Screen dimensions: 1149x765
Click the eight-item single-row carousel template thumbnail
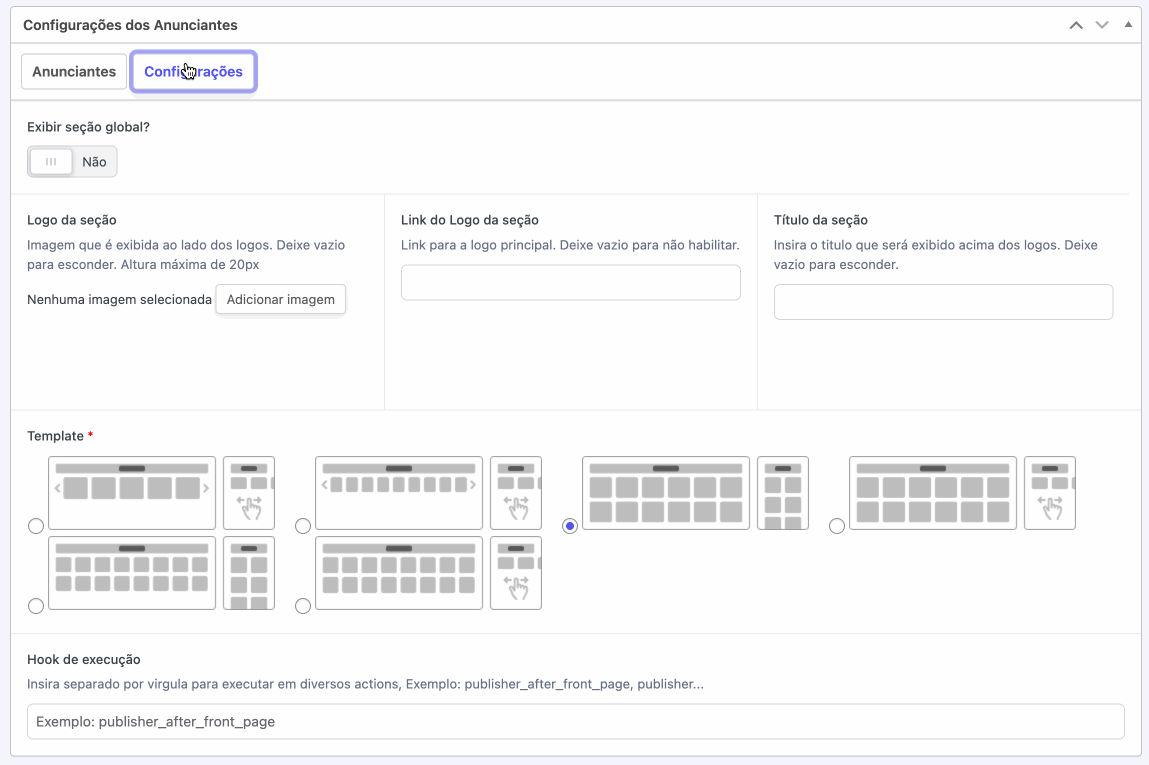point(399,493)
